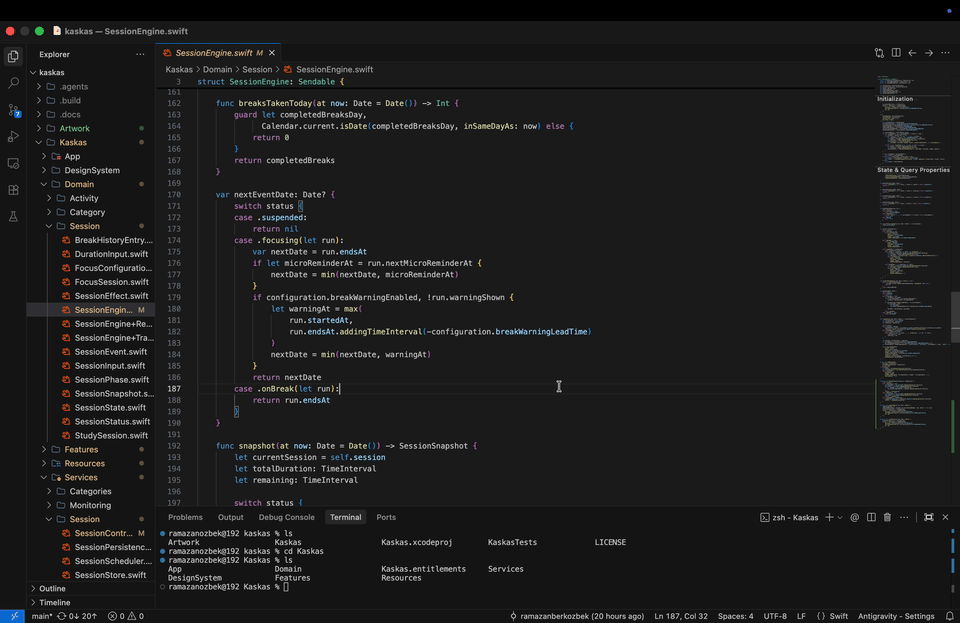Screen dimensions: 960x623
Task: Open the Explorer view in activity bar
Action: tap(13, 56)
